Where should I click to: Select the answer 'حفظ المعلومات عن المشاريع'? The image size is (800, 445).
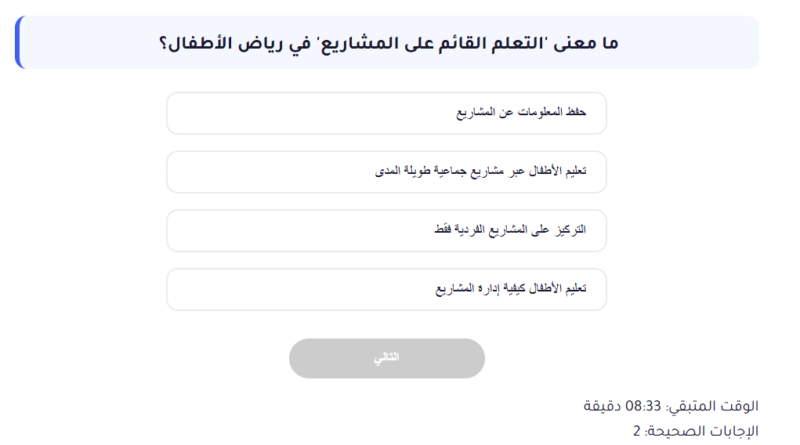point(386,113)
